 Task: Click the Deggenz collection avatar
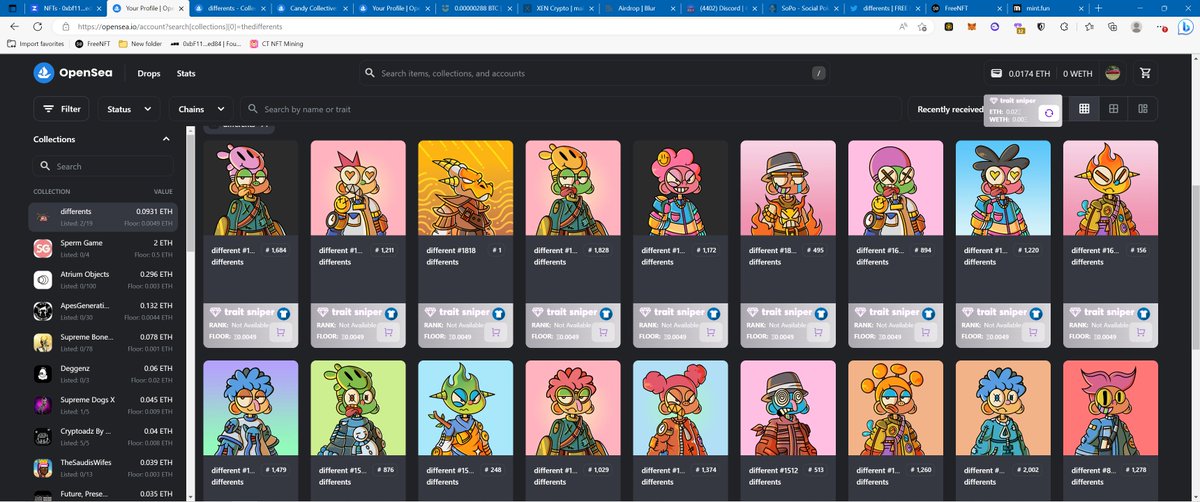[x=43, y=374]
